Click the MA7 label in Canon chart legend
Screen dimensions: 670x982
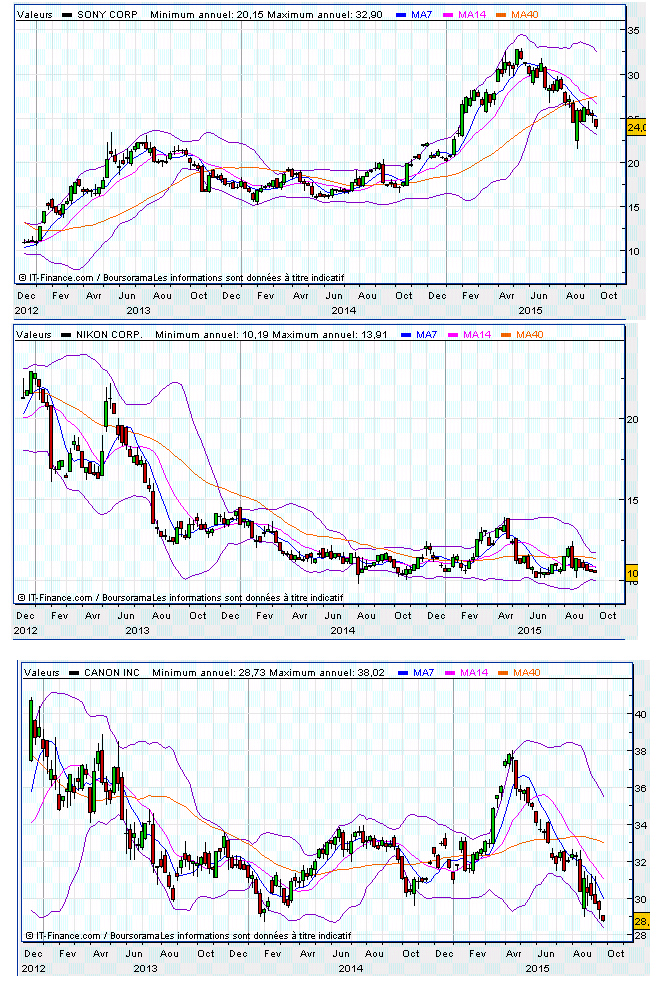[x=423, y=673]
